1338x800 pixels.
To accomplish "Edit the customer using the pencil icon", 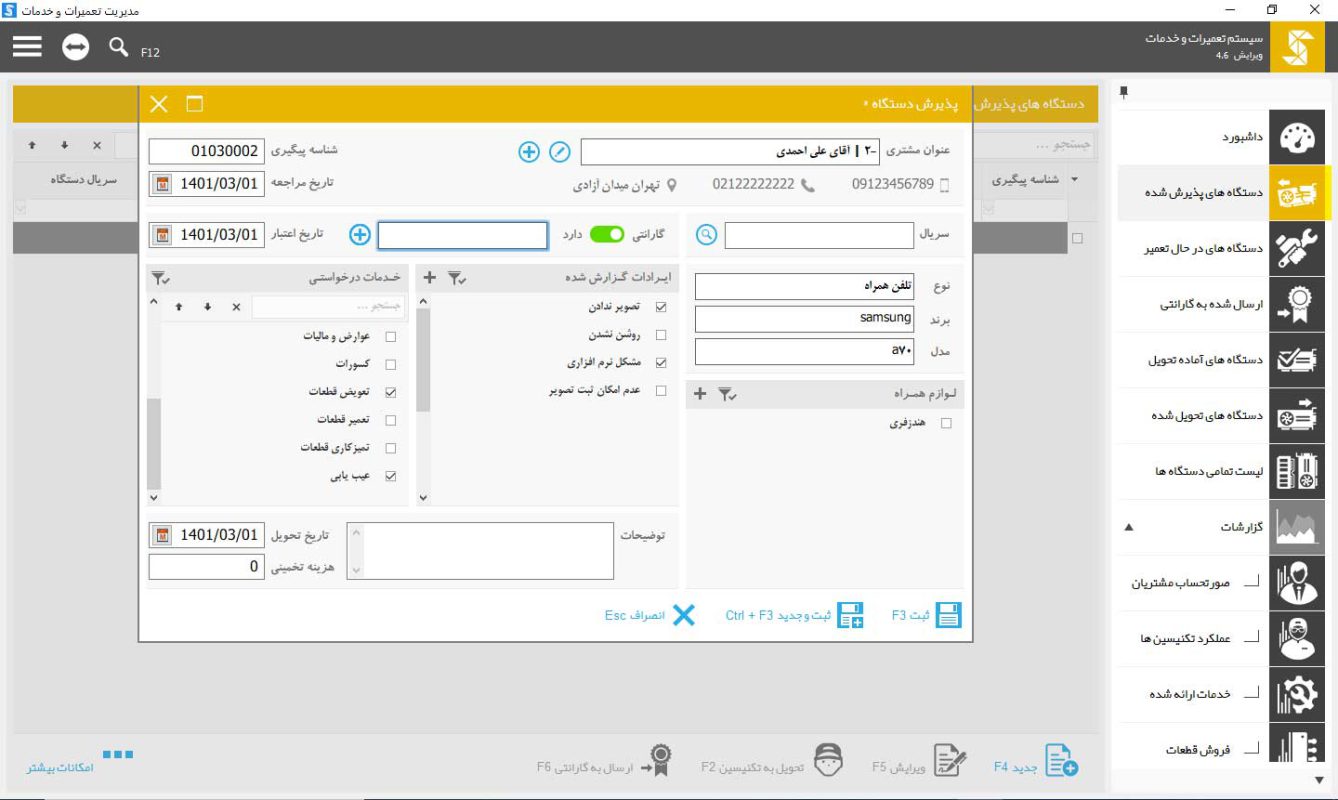I will [x=560, y=152].
